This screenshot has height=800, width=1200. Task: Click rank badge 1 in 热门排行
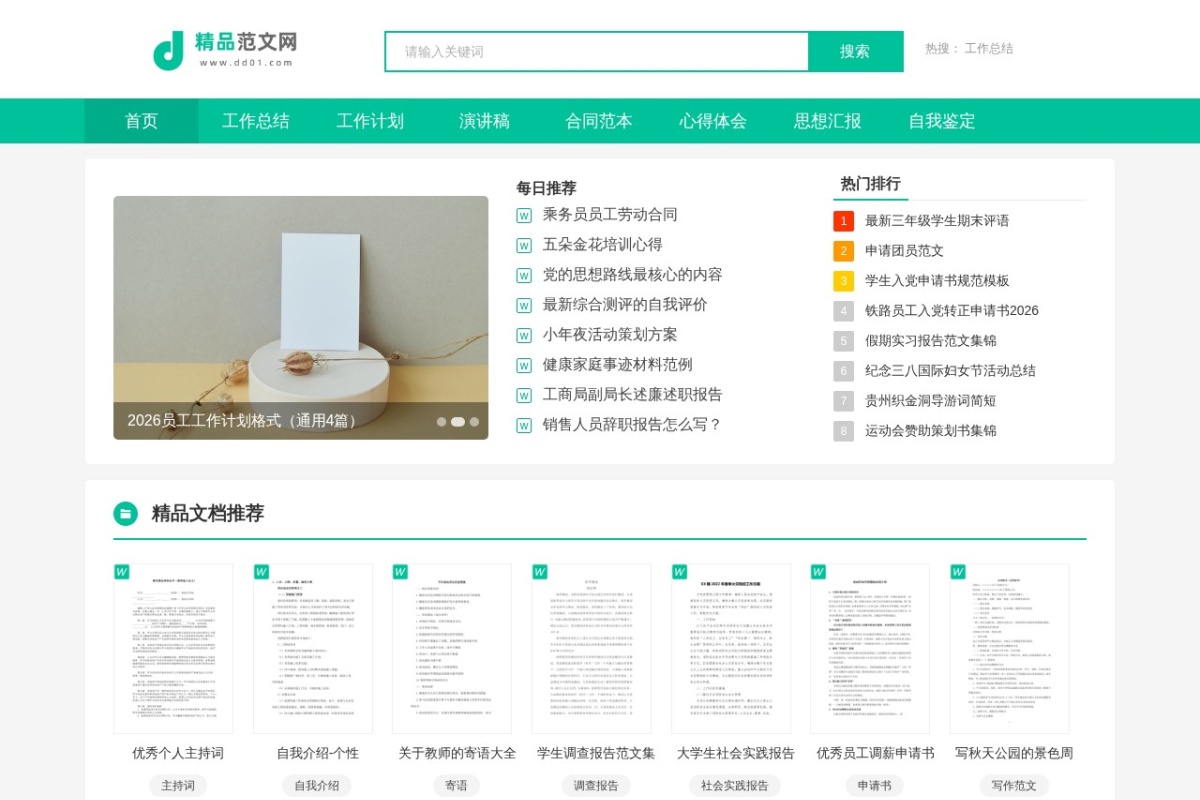(x=844, y=221)
